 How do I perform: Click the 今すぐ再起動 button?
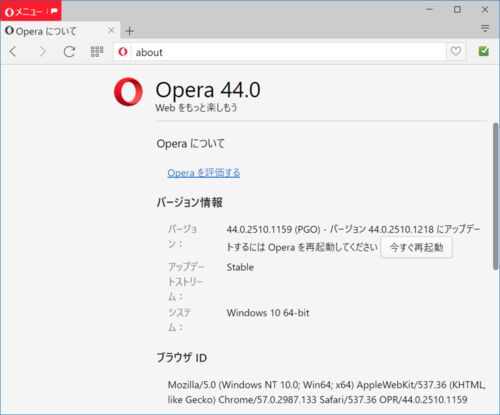click(x=416, y=247)
